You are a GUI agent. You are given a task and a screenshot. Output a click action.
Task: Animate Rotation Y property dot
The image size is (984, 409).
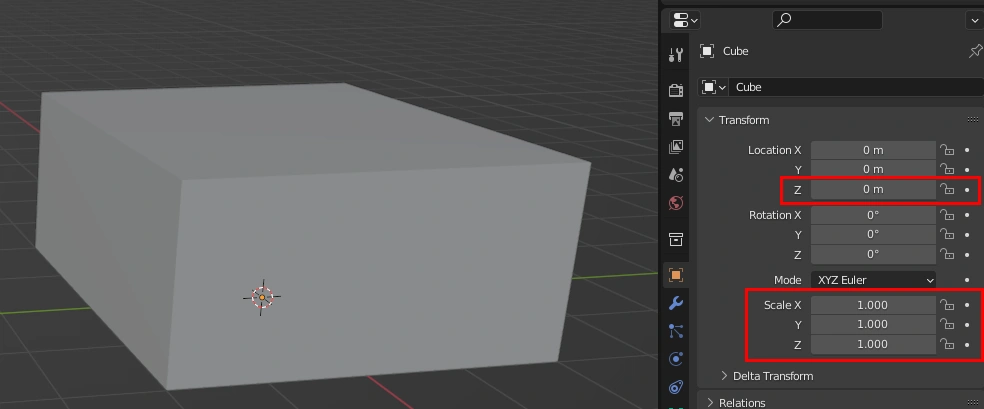(x=967, y=235)
